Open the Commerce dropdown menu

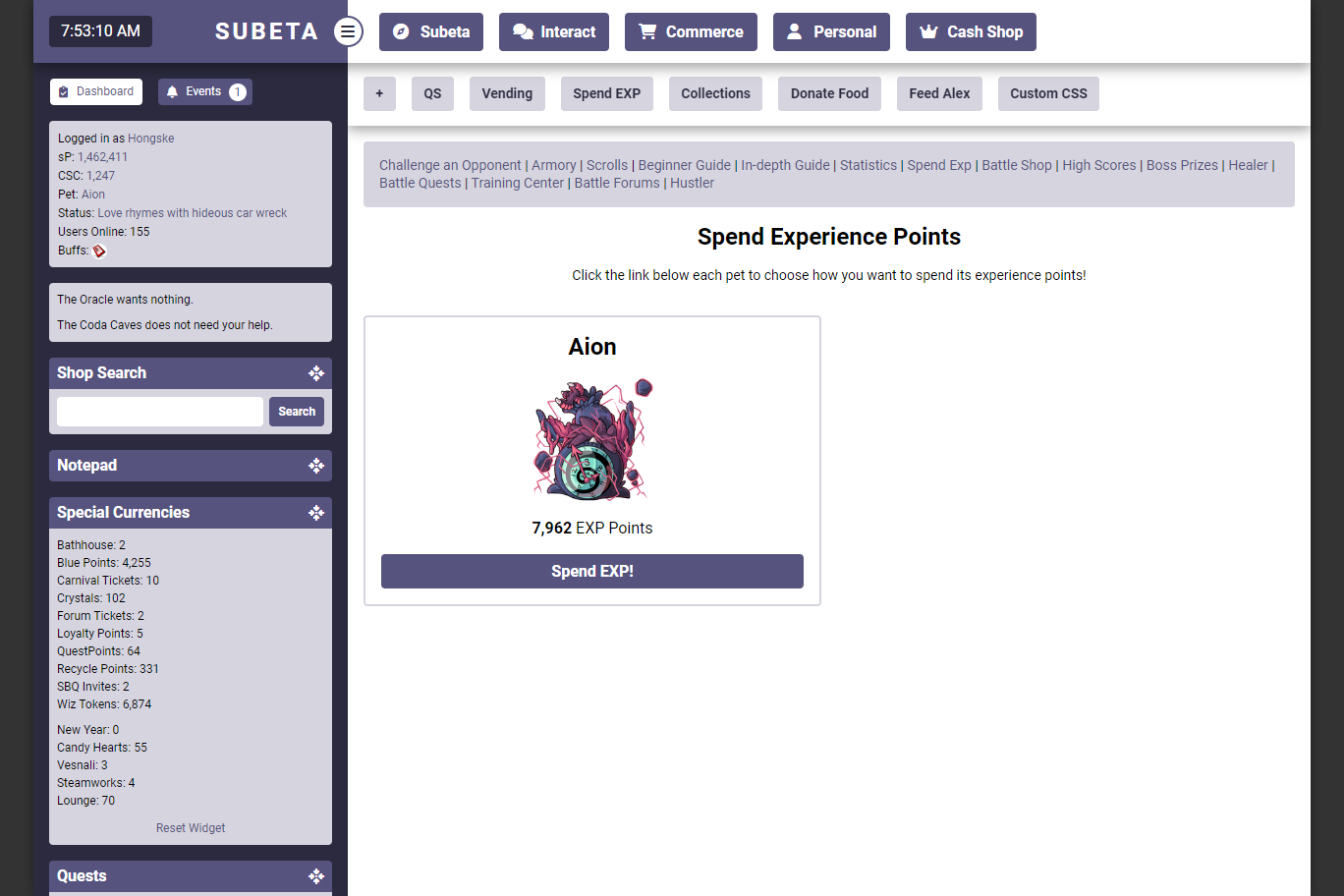pos(691,31)
